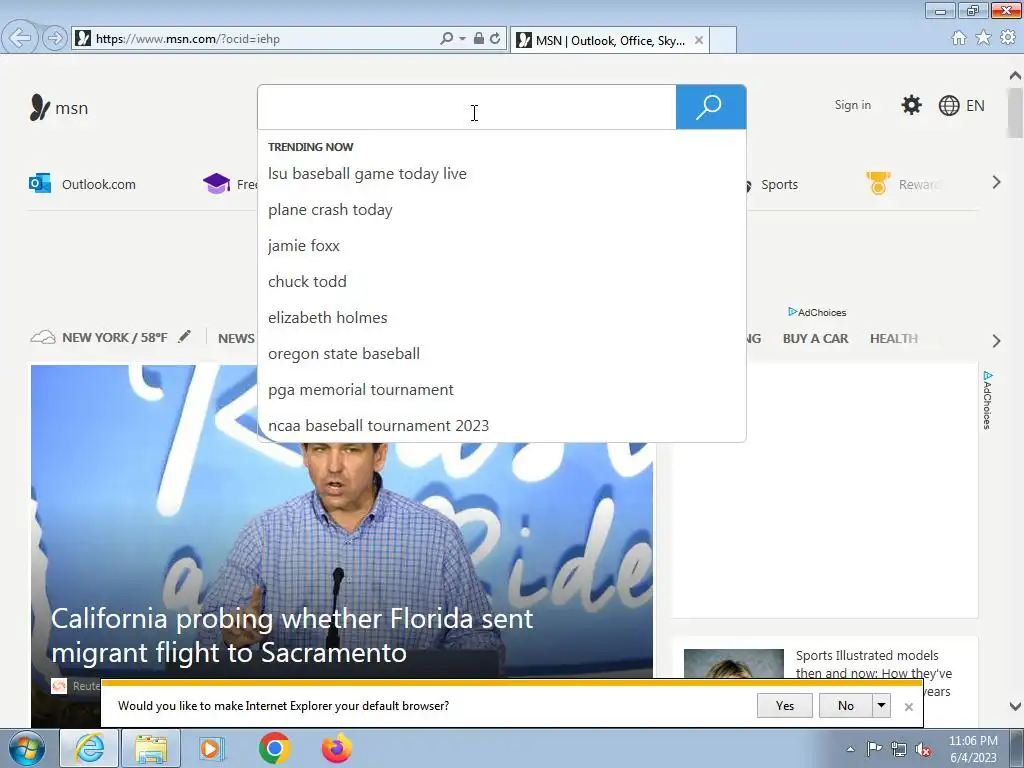Viewport: 1024px width, 768px height.
Task: Select trending suggestion 'elizabeth holmes'
Action: click(327, 317)
